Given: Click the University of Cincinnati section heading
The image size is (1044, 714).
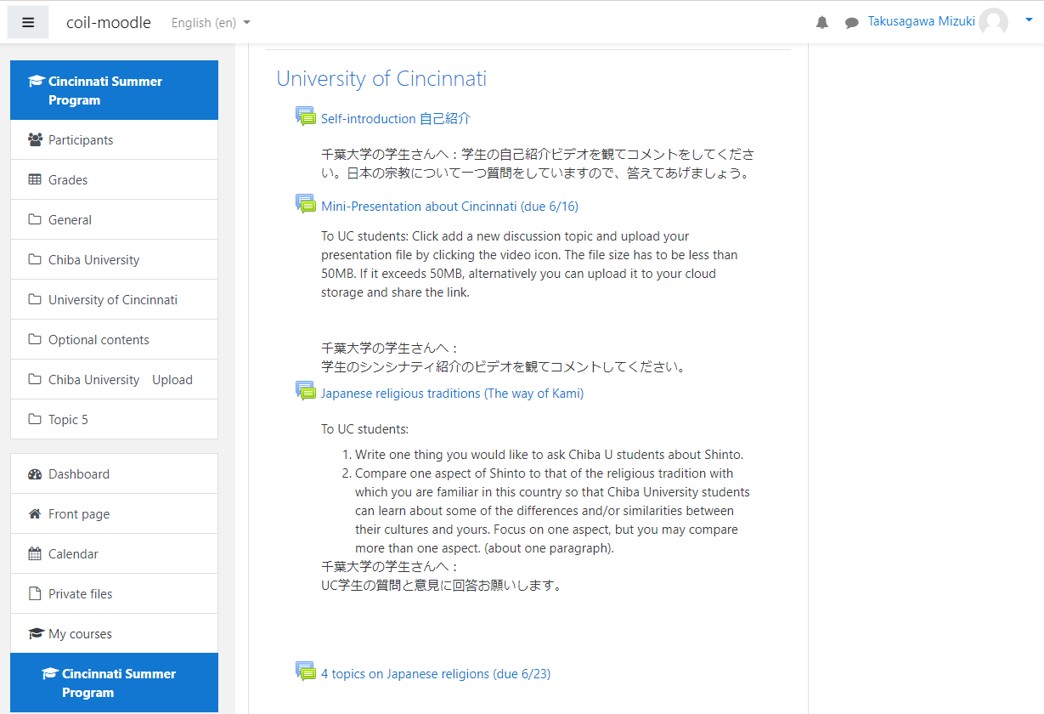Looking at the screenshot, I should point(381,79).
